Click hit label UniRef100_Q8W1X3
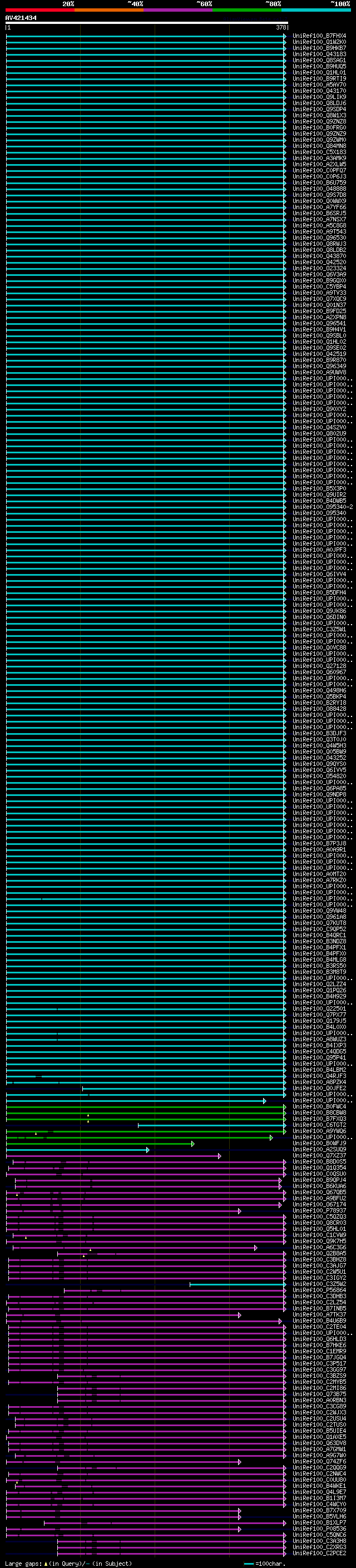Screen dimensions: 356x1568 coord(319,115)
